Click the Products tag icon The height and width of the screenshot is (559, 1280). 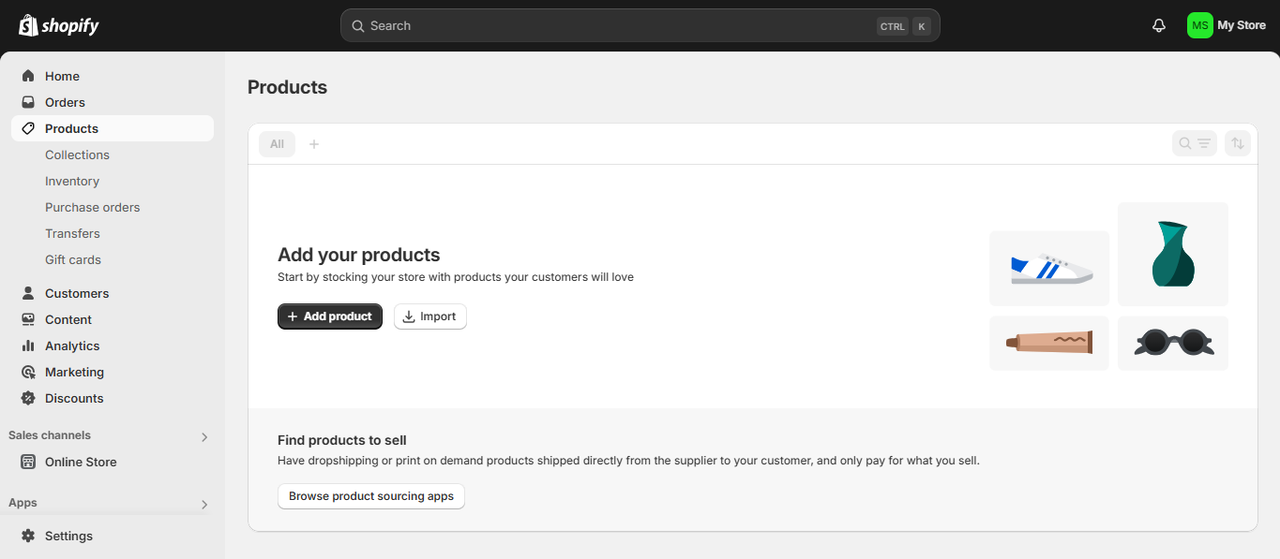click(28, 128)
